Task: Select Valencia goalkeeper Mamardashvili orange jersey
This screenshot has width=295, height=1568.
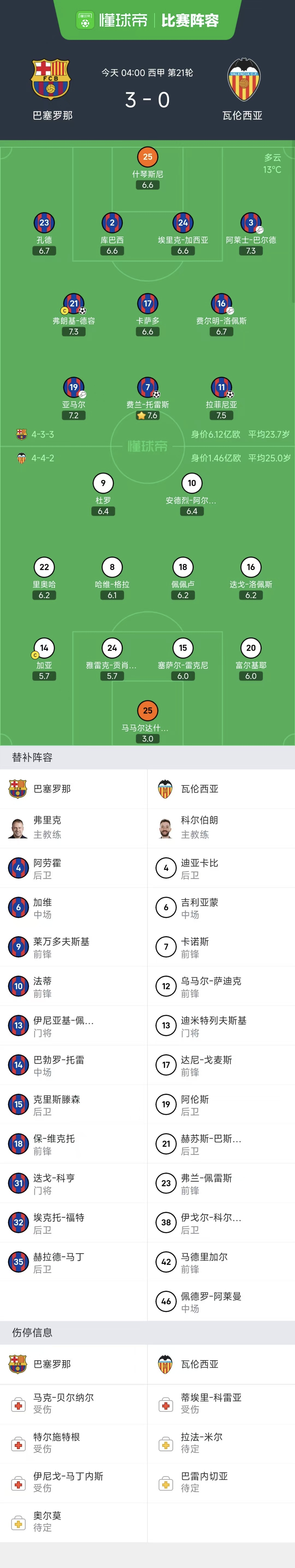Action: point(148,710)
